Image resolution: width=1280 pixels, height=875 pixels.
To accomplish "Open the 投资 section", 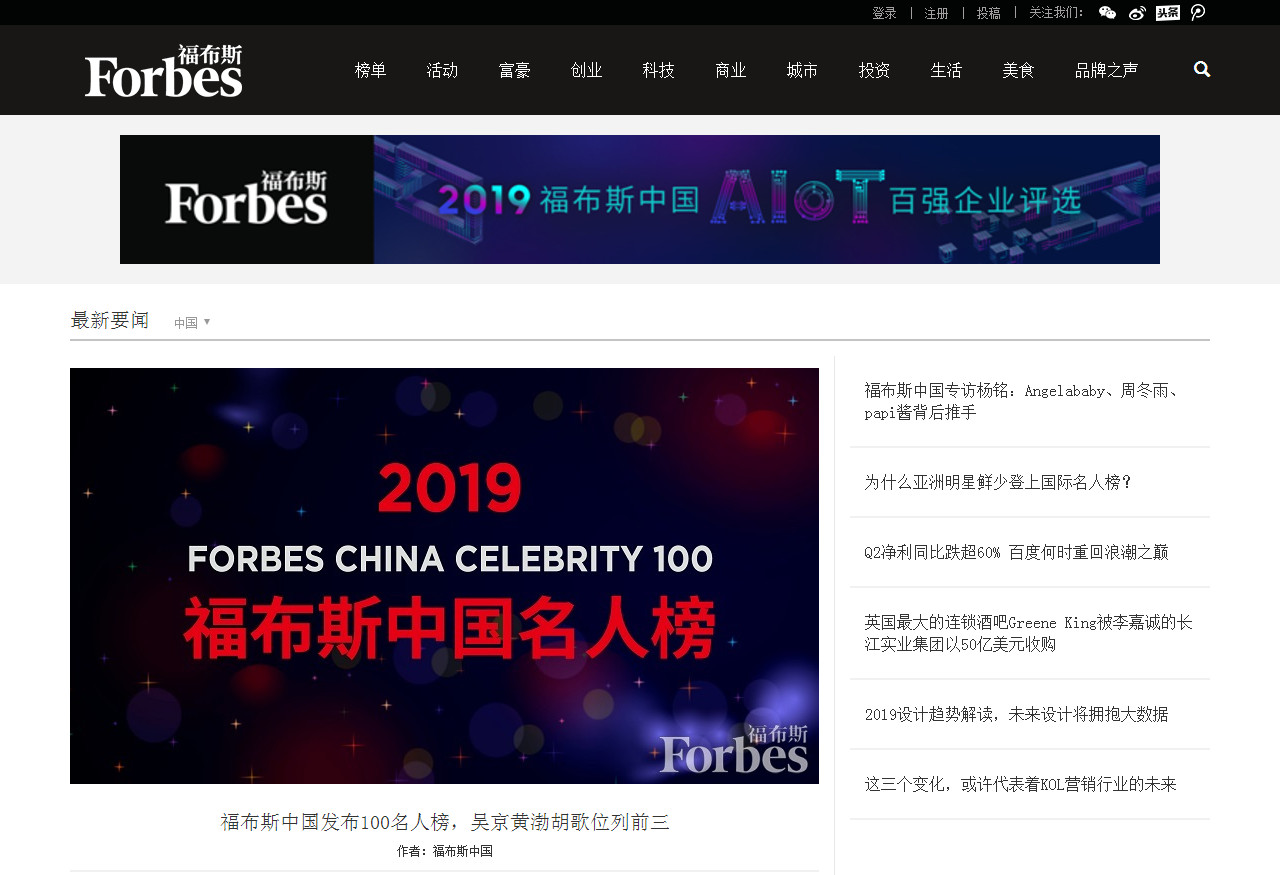I will click(x=874, y=70).
